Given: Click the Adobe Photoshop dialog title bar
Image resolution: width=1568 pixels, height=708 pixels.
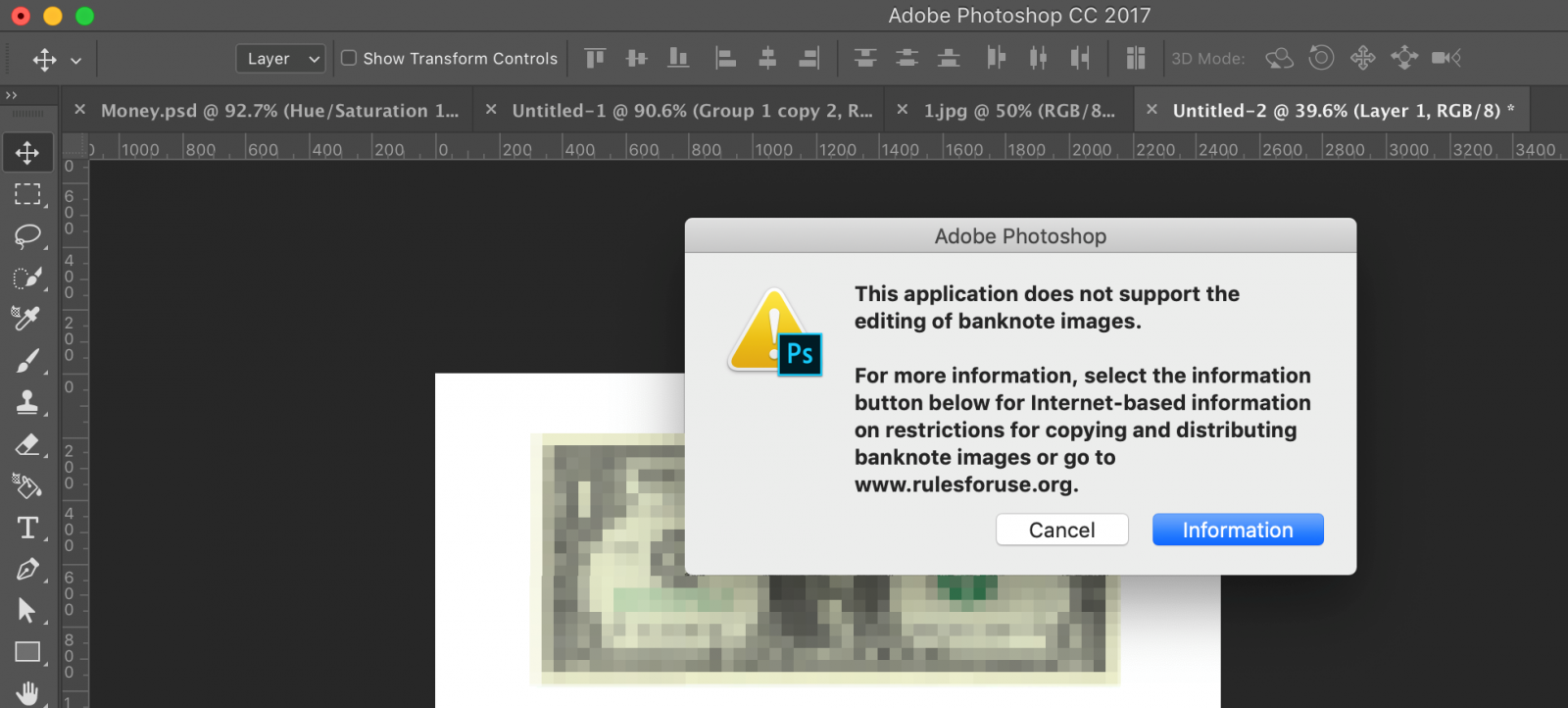Looking at the screenshot, I should point(1020,236).
